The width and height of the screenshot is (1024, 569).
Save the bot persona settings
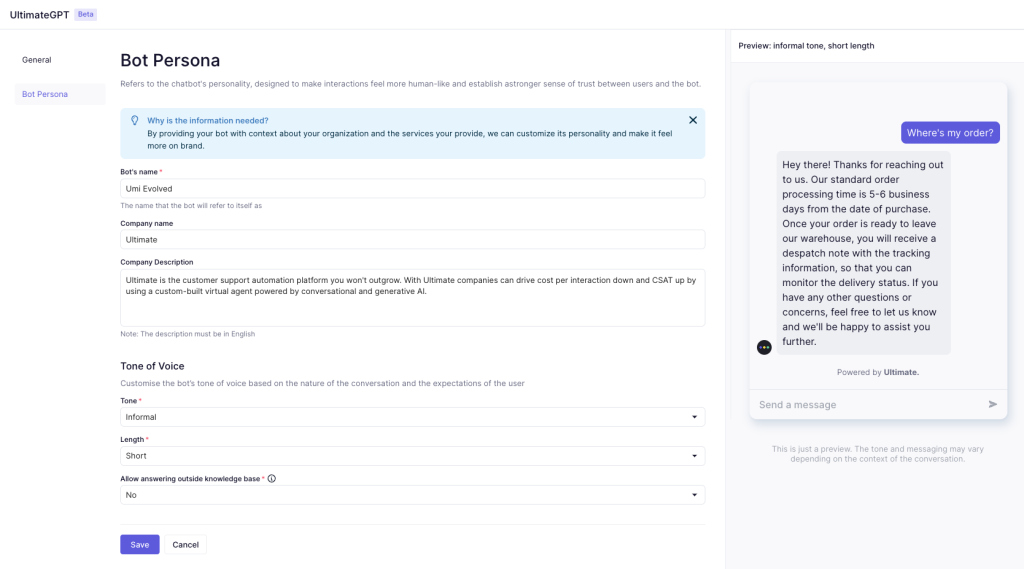pos(140,545)
